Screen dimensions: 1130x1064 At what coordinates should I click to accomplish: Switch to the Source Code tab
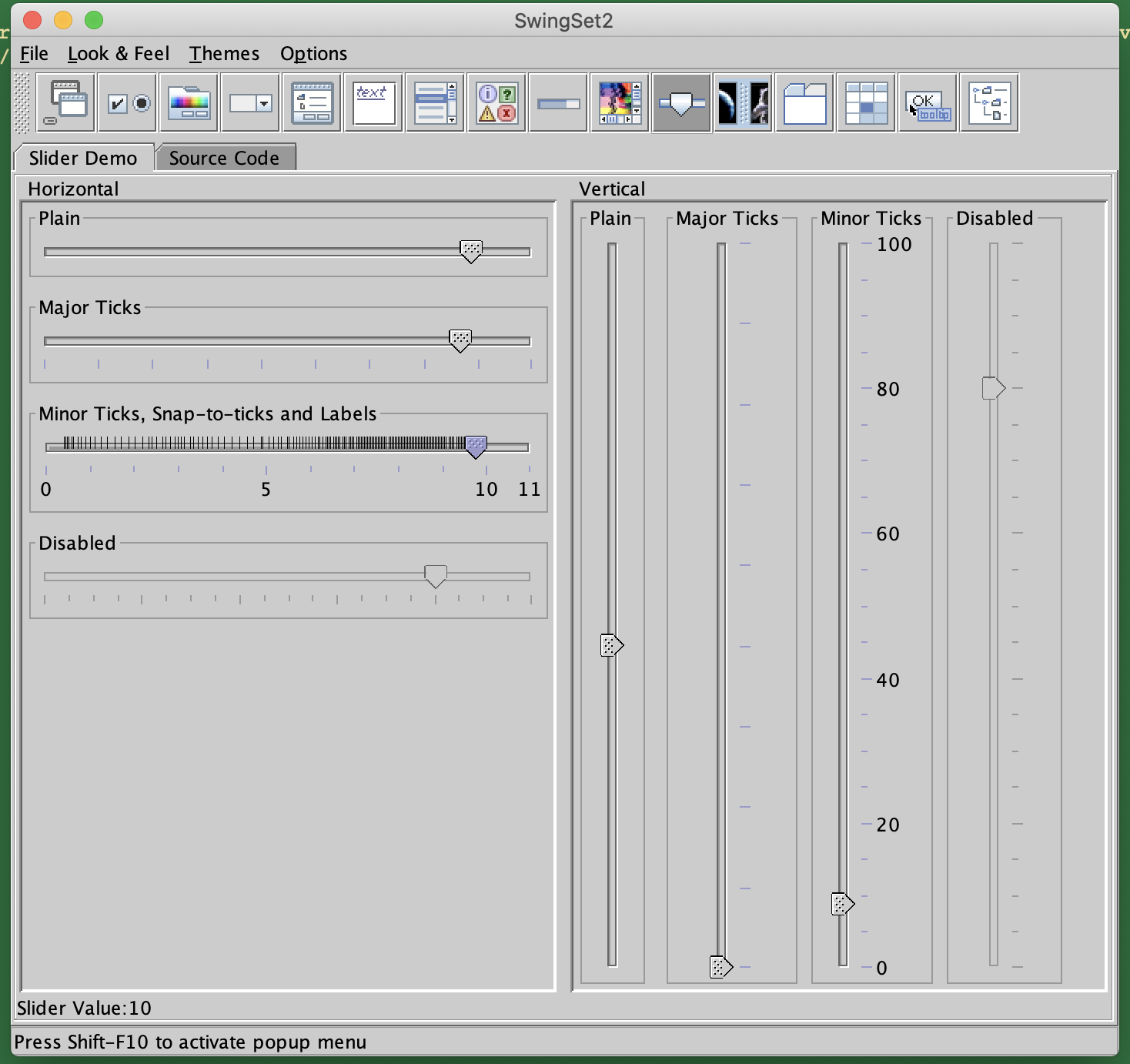tap(224, 158)
